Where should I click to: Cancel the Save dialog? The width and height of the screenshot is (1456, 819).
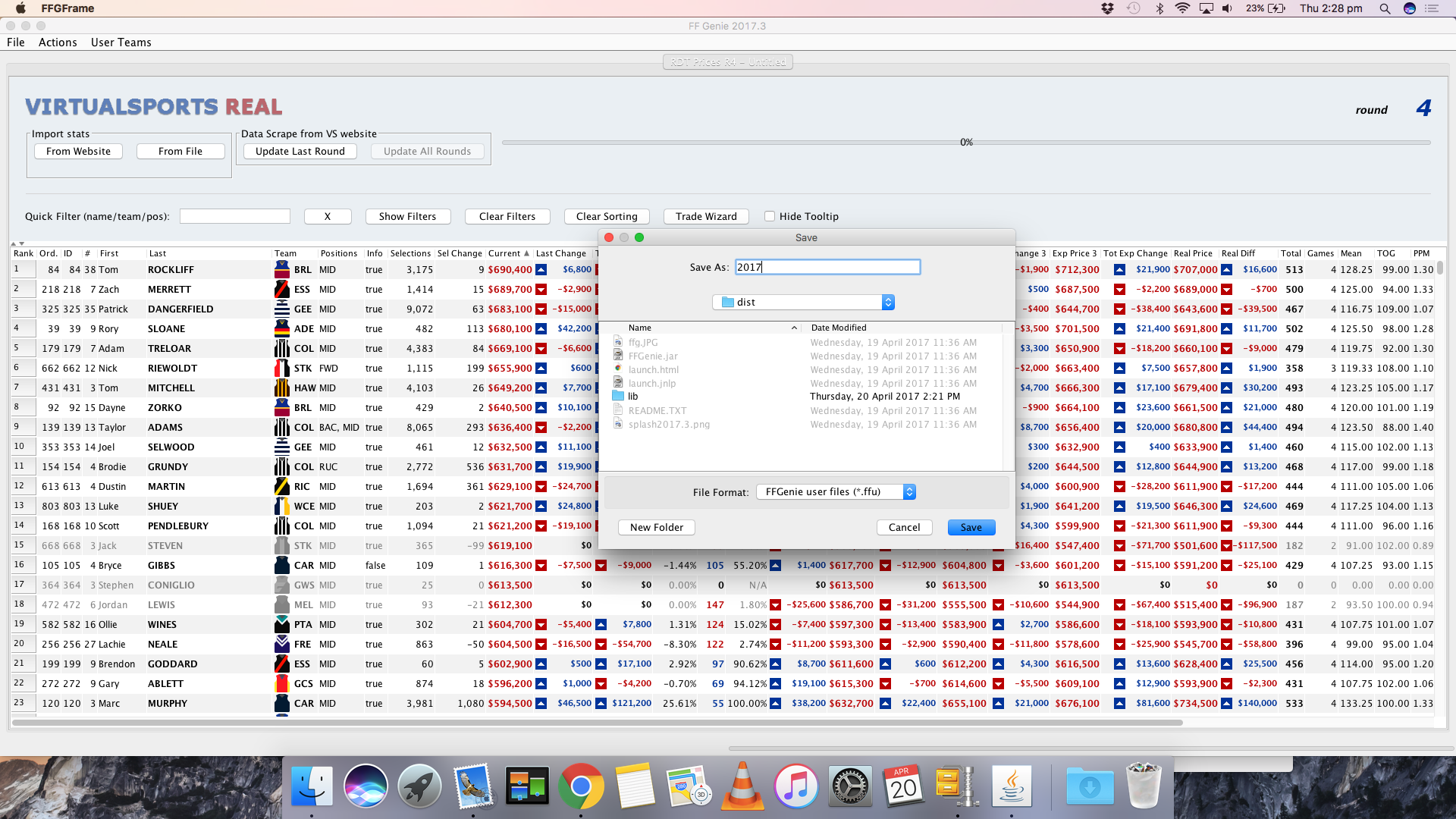905,527
